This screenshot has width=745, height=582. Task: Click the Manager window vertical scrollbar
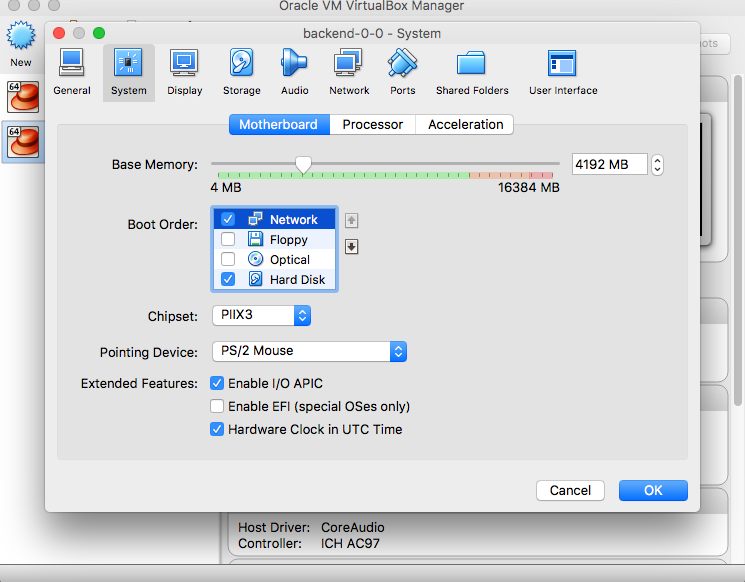click(x=737, y=240)
